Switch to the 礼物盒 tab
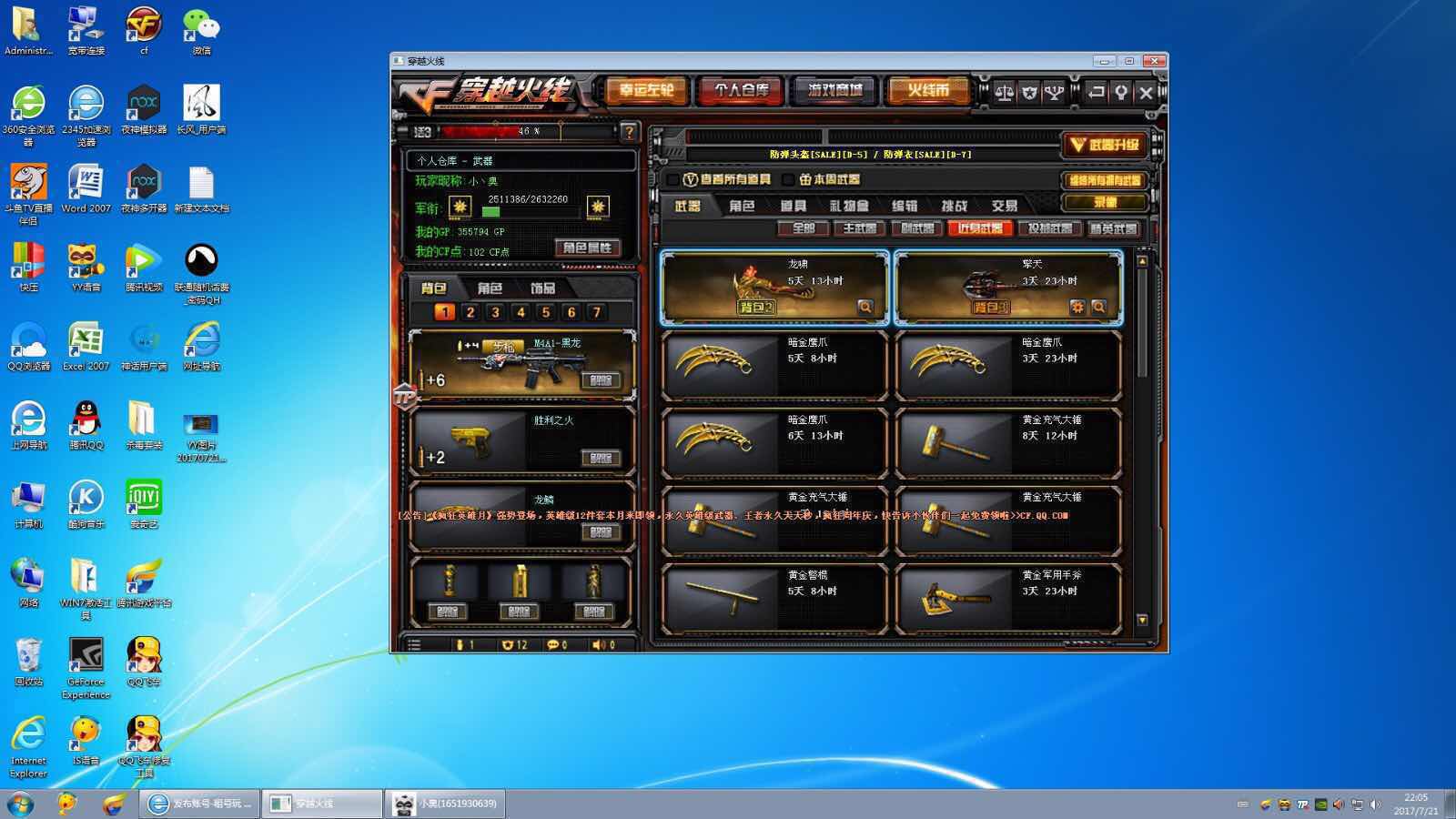Viewport: 1456px width, 819px height. pyautogui.click(x=848, y=207)
